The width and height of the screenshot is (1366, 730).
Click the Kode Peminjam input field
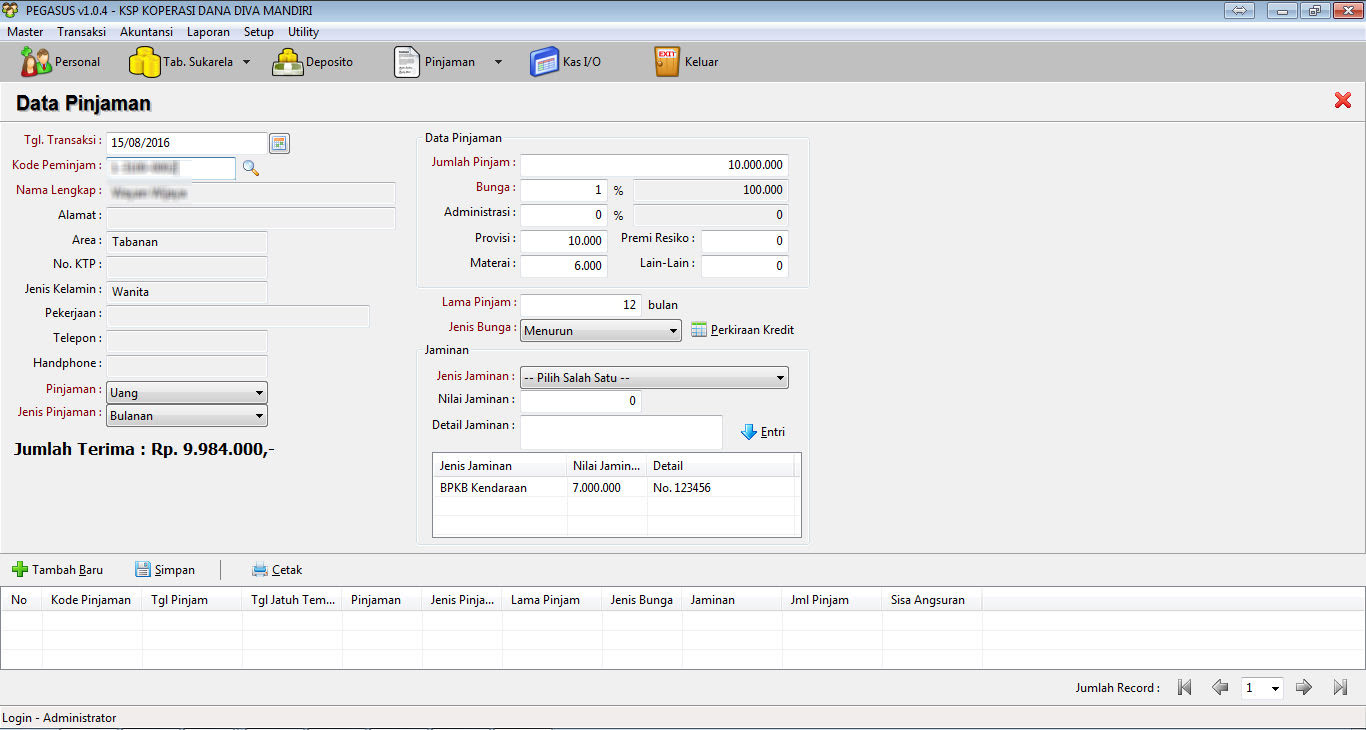171,168
